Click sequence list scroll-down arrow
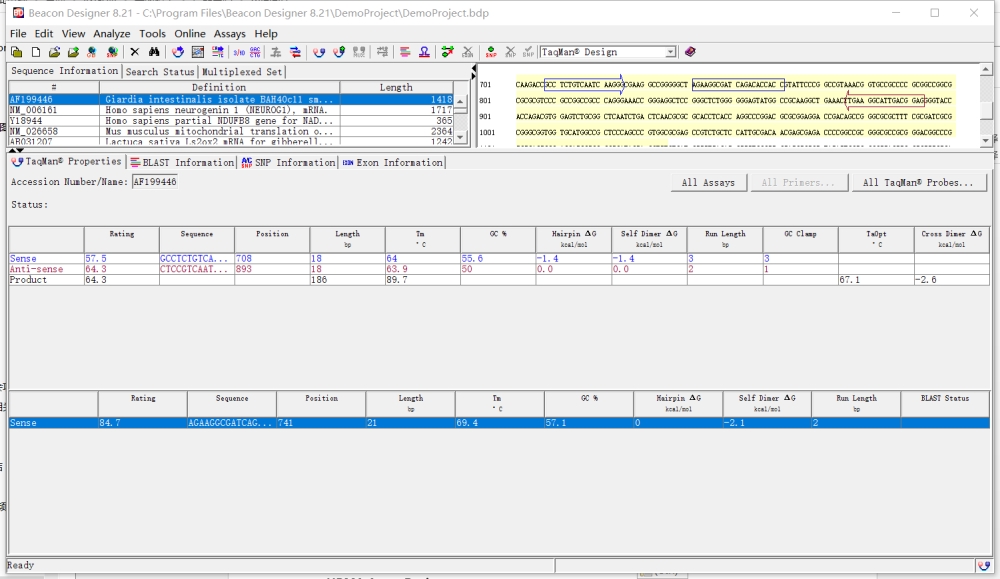This screenshot has height=579, width=1000. (x=460, y=137)
